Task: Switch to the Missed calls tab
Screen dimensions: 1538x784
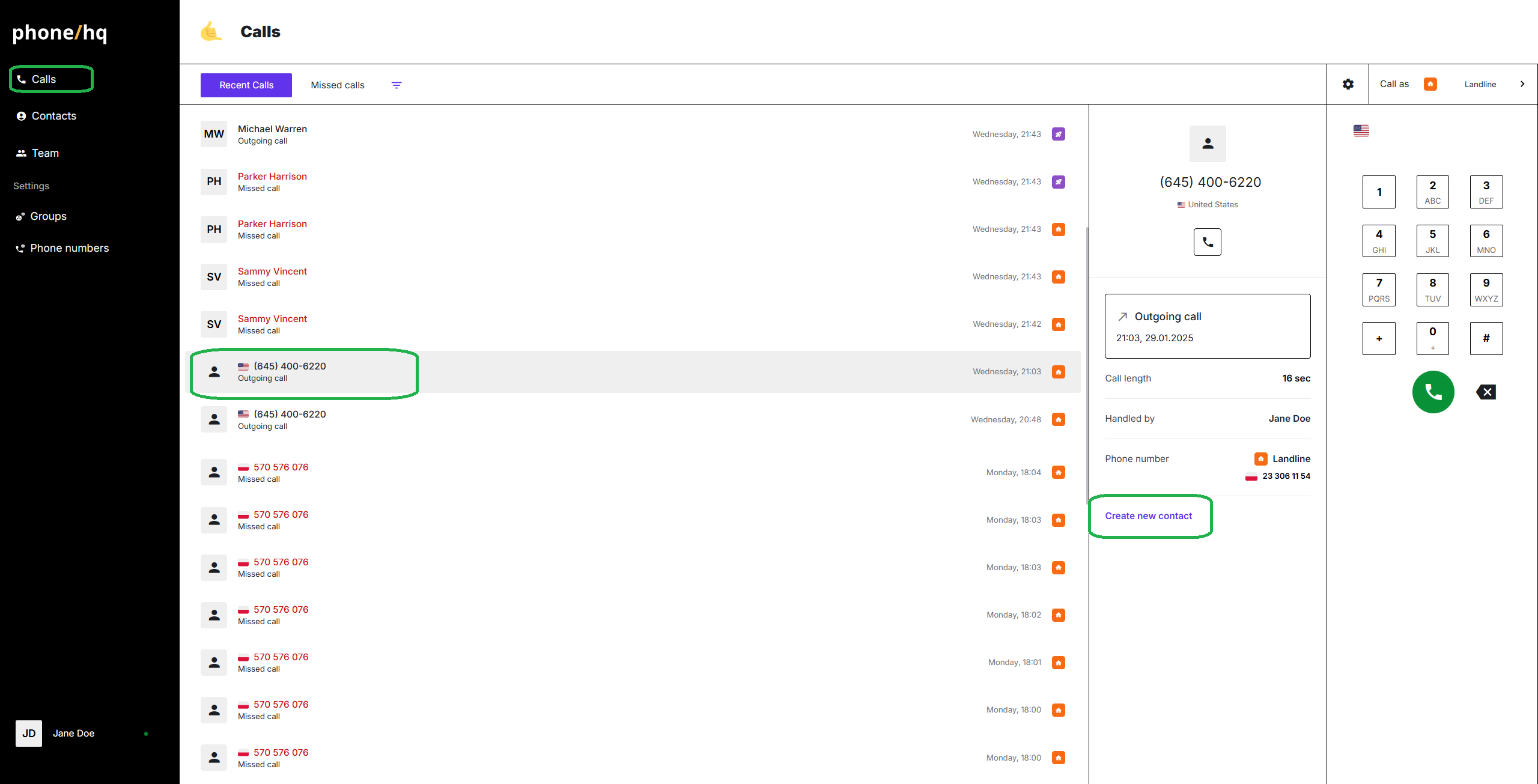Action: coord(337,85)
